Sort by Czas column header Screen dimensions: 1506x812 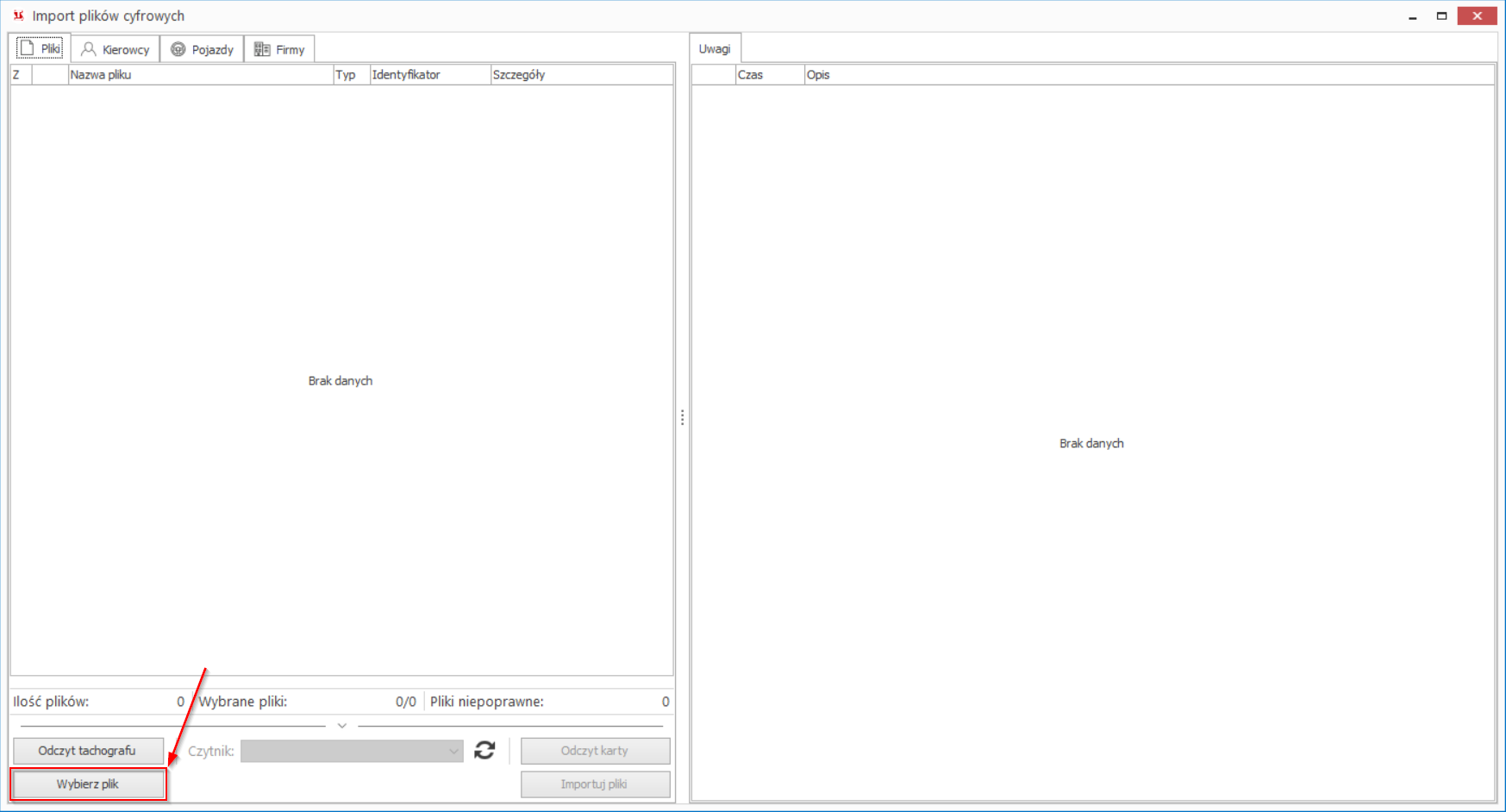pos(770,75)
